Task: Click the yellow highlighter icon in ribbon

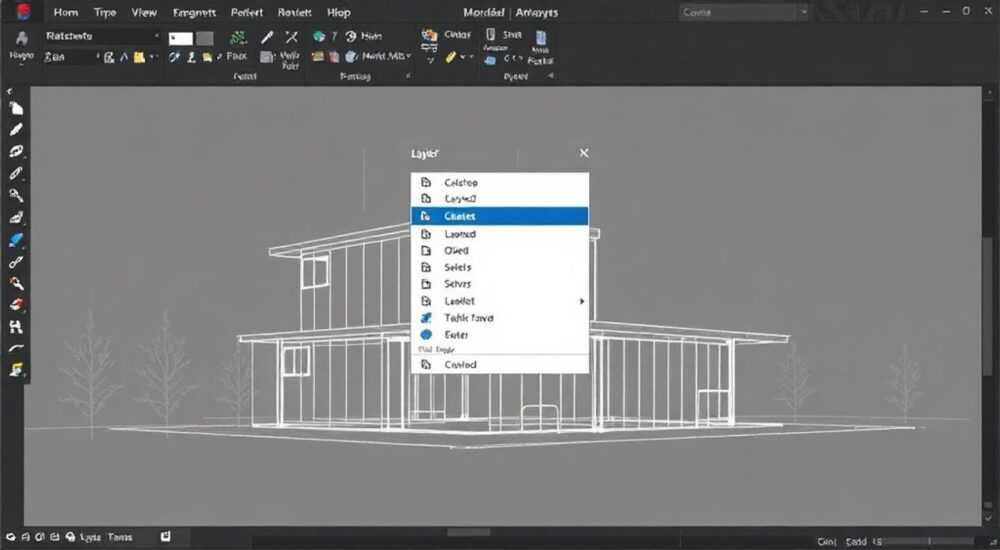Action: coord(451,57)
